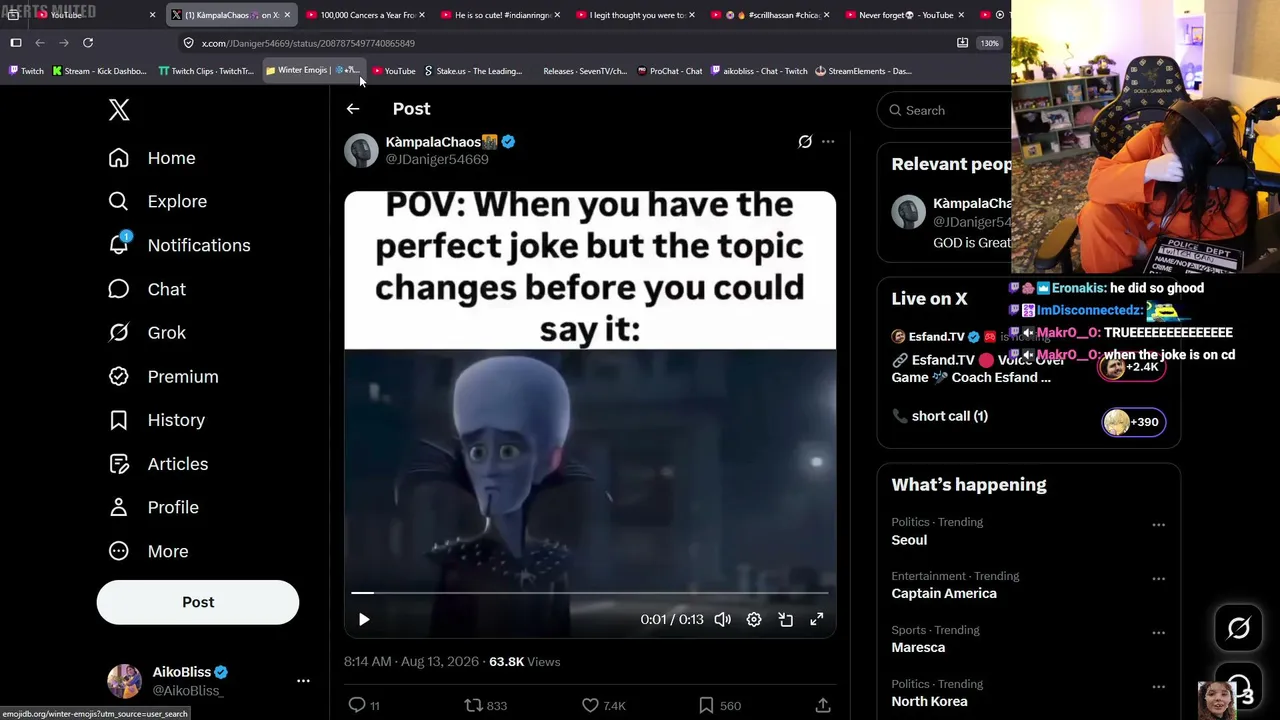Switch to the He is so cute! tab

[500, 15]
